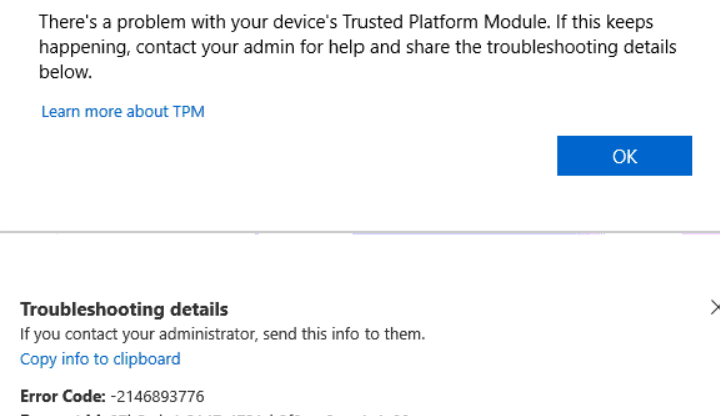720x416 pixels.
Task: Click the 'If you contact your administrator' text
Action: [x=120, y=334]
